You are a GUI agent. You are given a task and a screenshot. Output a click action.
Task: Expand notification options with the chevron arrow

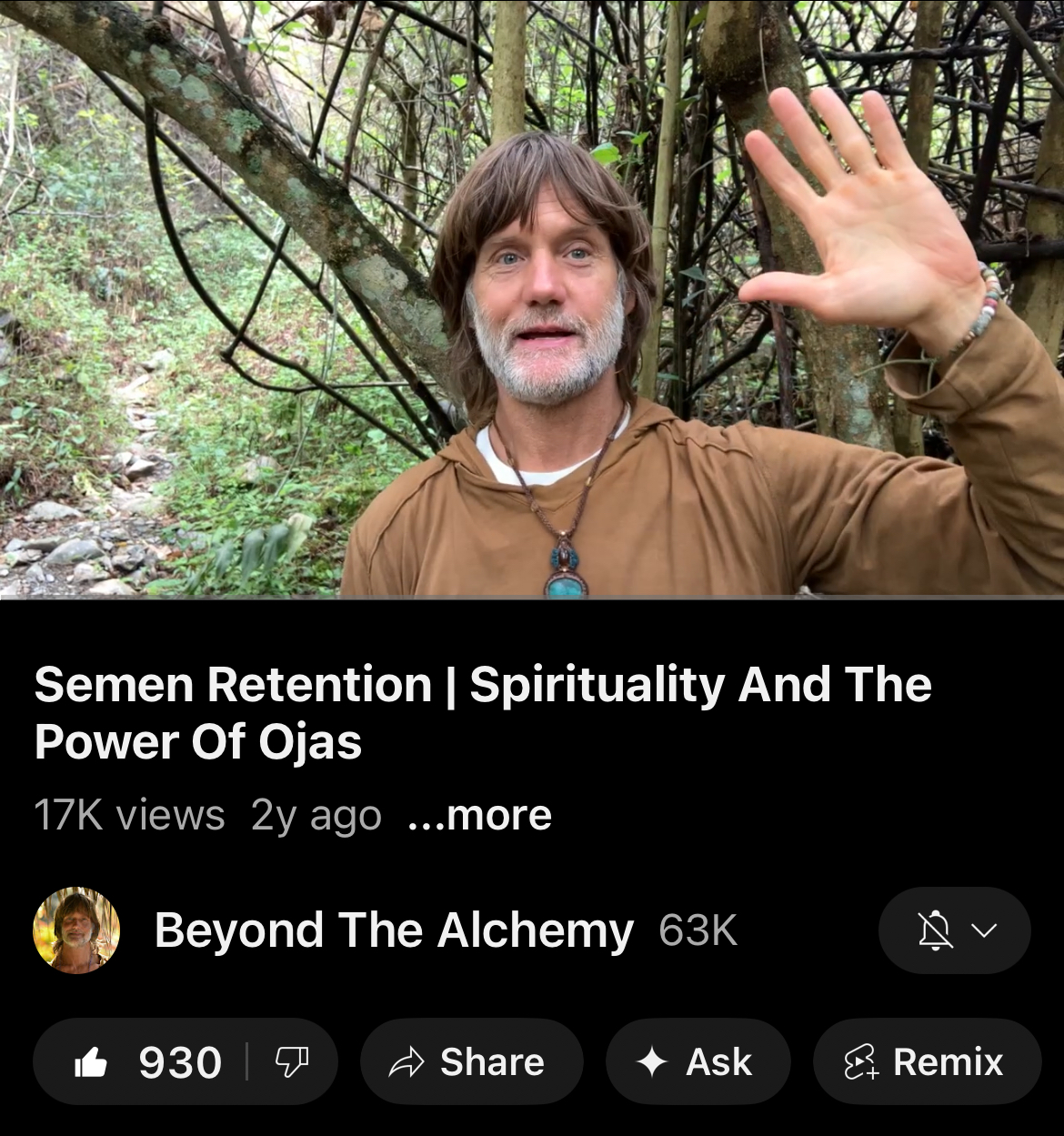[984, 930]
